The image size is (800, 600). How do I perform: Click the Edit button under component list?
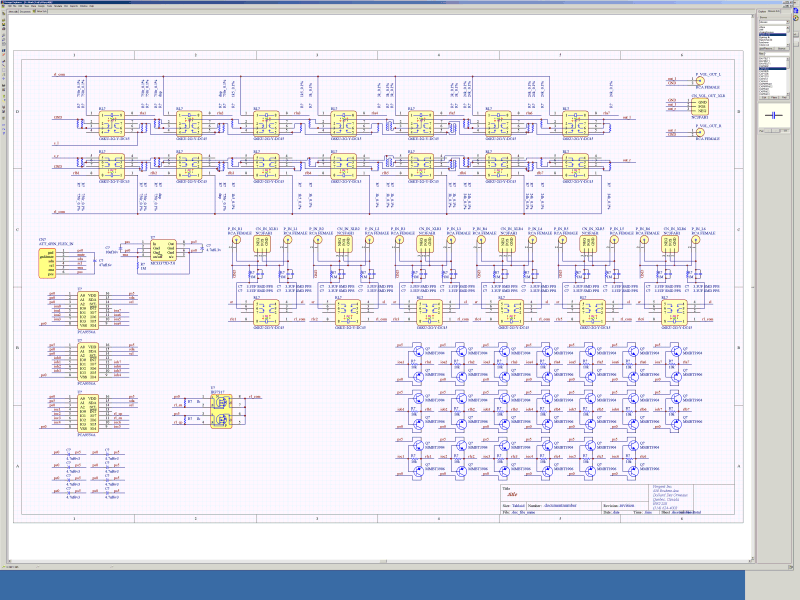[764, 97]
